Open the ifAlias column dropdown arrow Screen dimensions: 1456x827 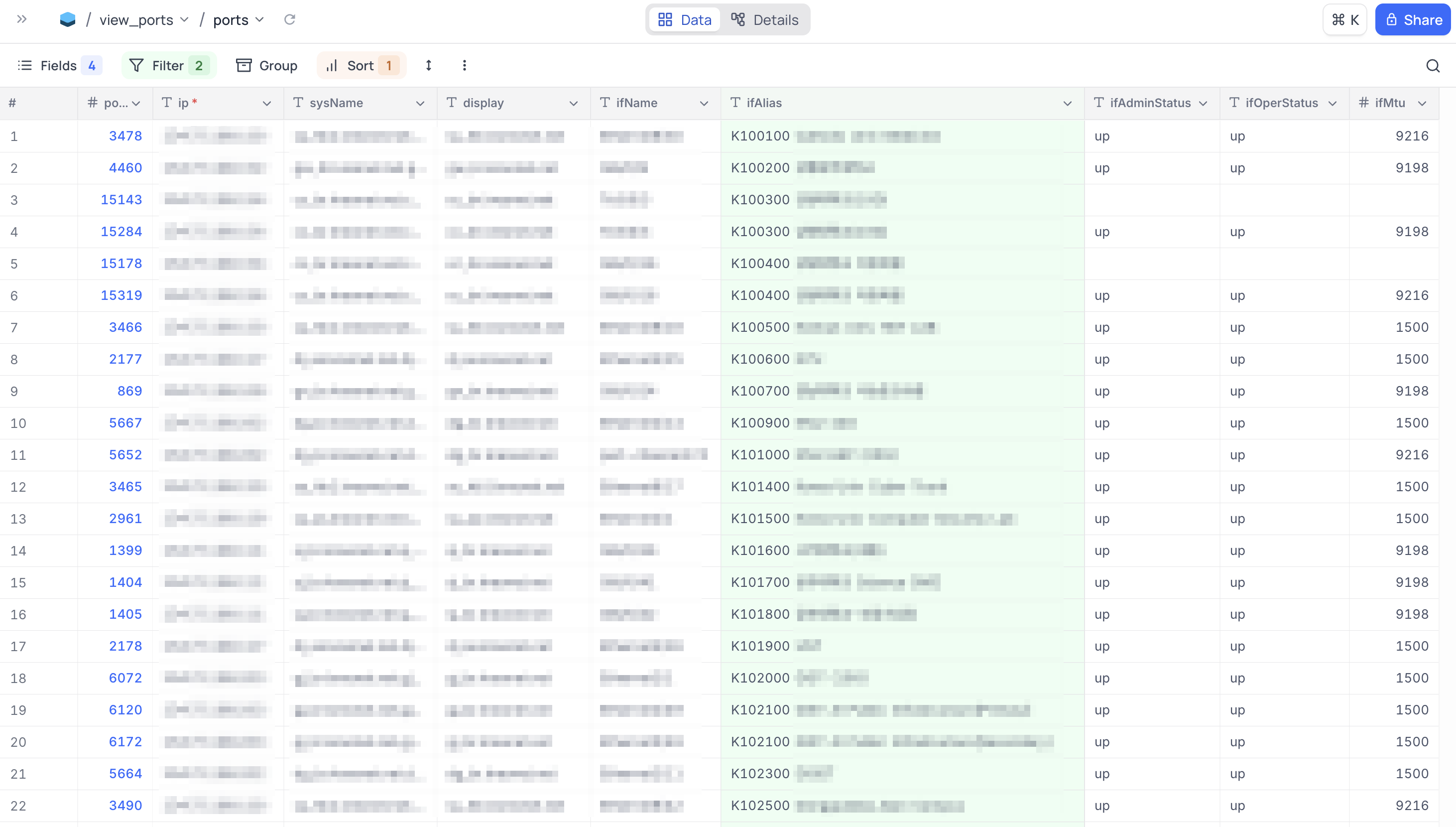[x=1067, y=104]
